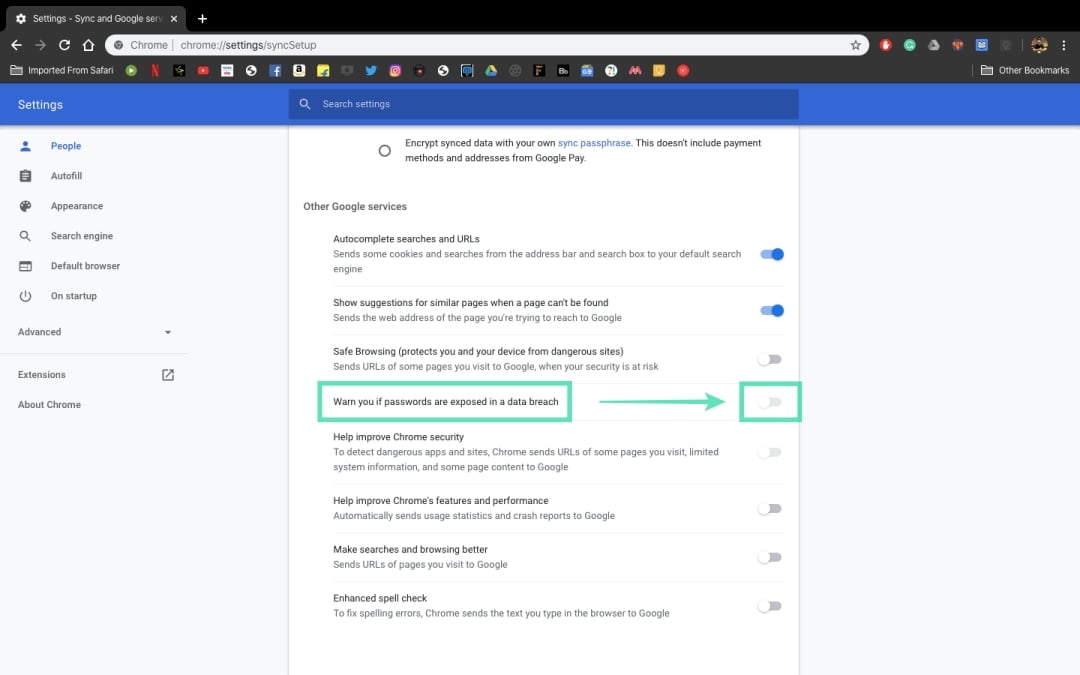
Task: Click the Netflix bookmark icon
Action: tap(155, 71)
